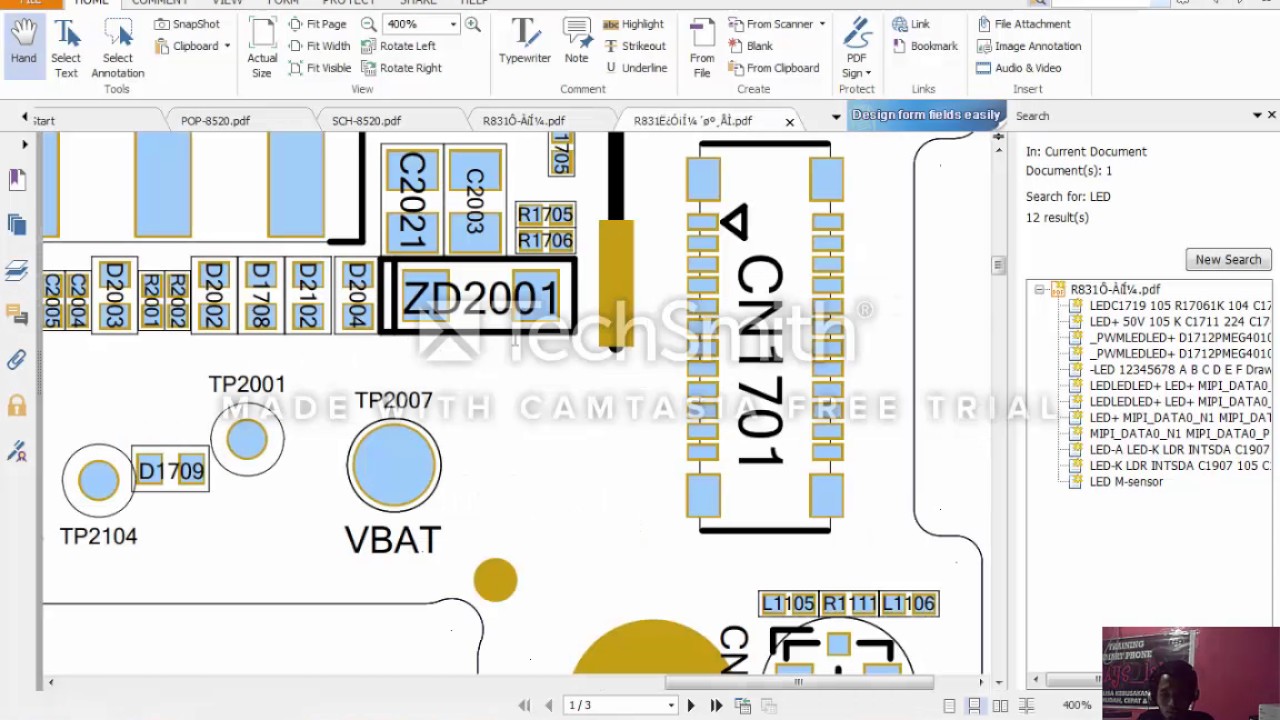Close the active R831 document tab
This screenshot has height=720, width=1280.
pos(789,122)
